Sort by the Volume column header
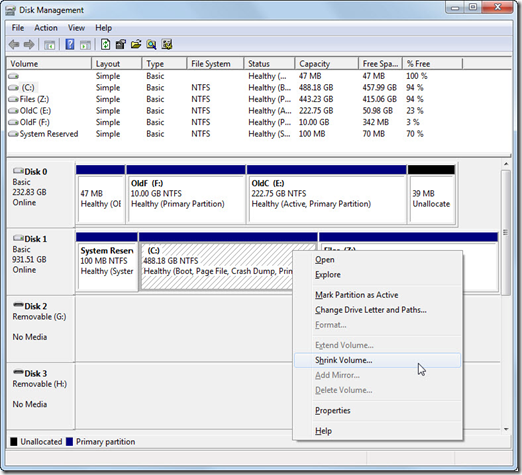This screenshot has height=475, width=522. (x=49, y=64)
